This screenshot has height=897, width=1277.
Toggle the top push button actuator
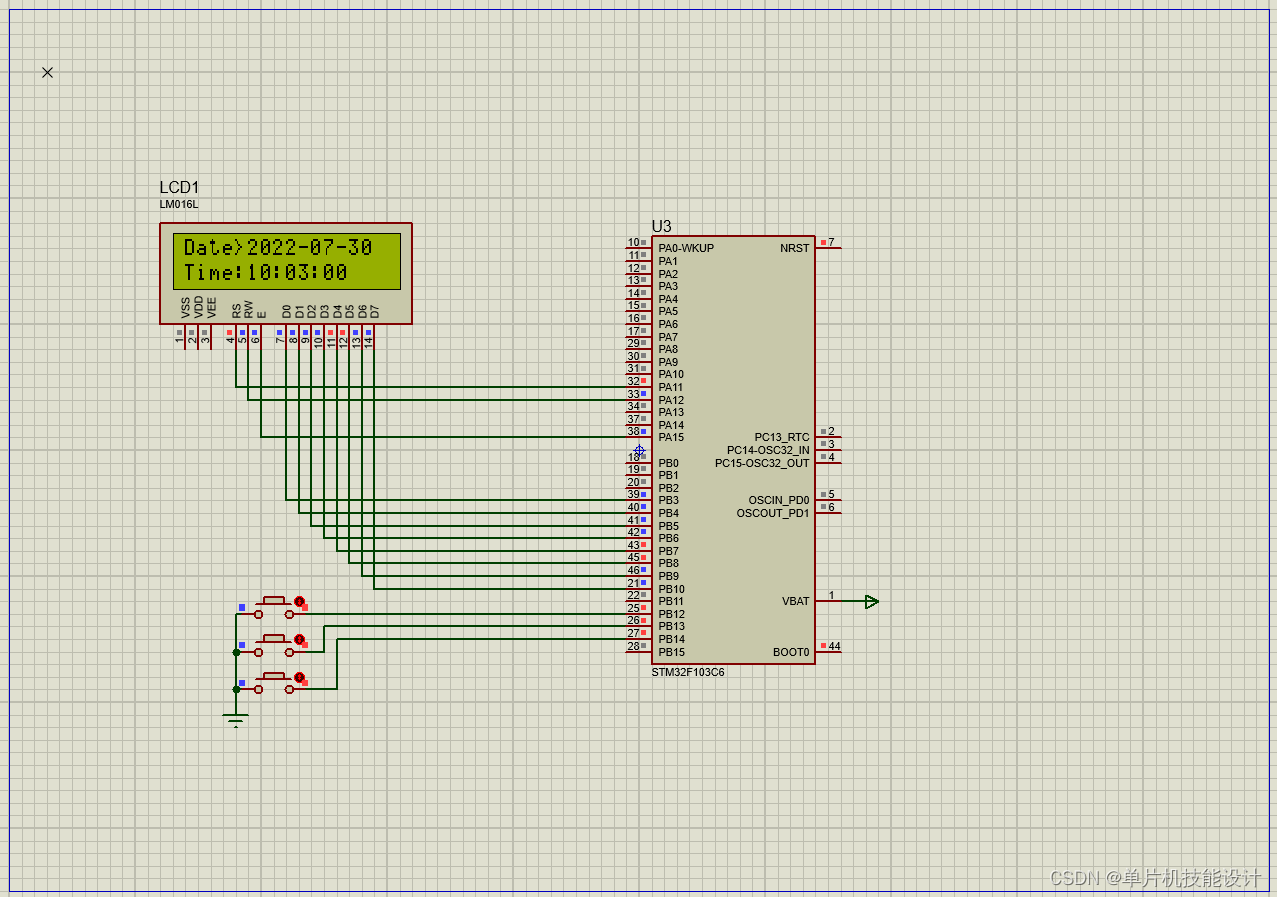[299, 600]
